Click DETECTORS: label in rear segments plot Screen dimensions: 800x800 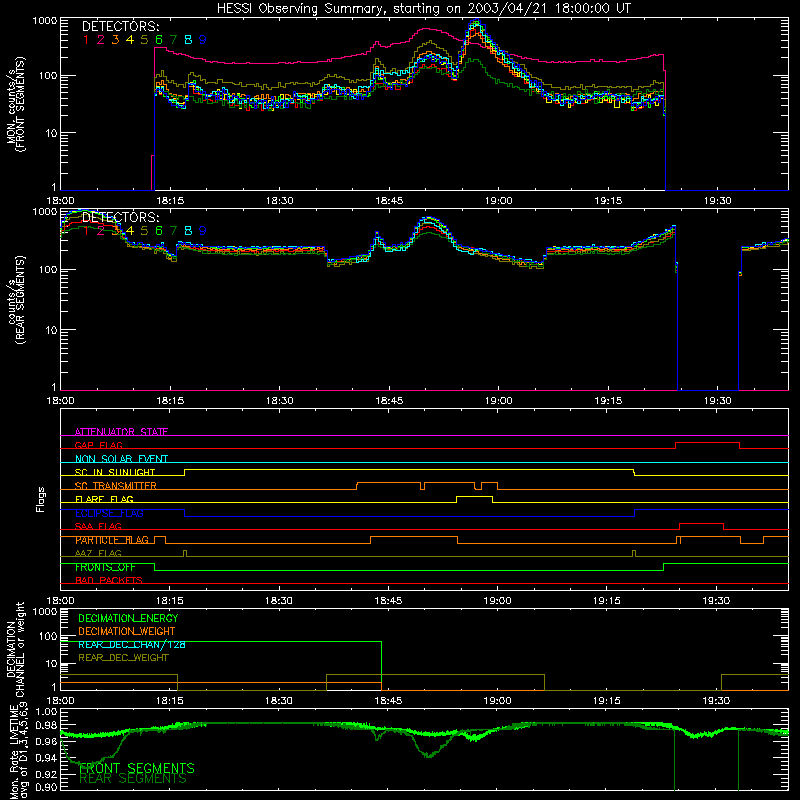(x=120, y=217)
